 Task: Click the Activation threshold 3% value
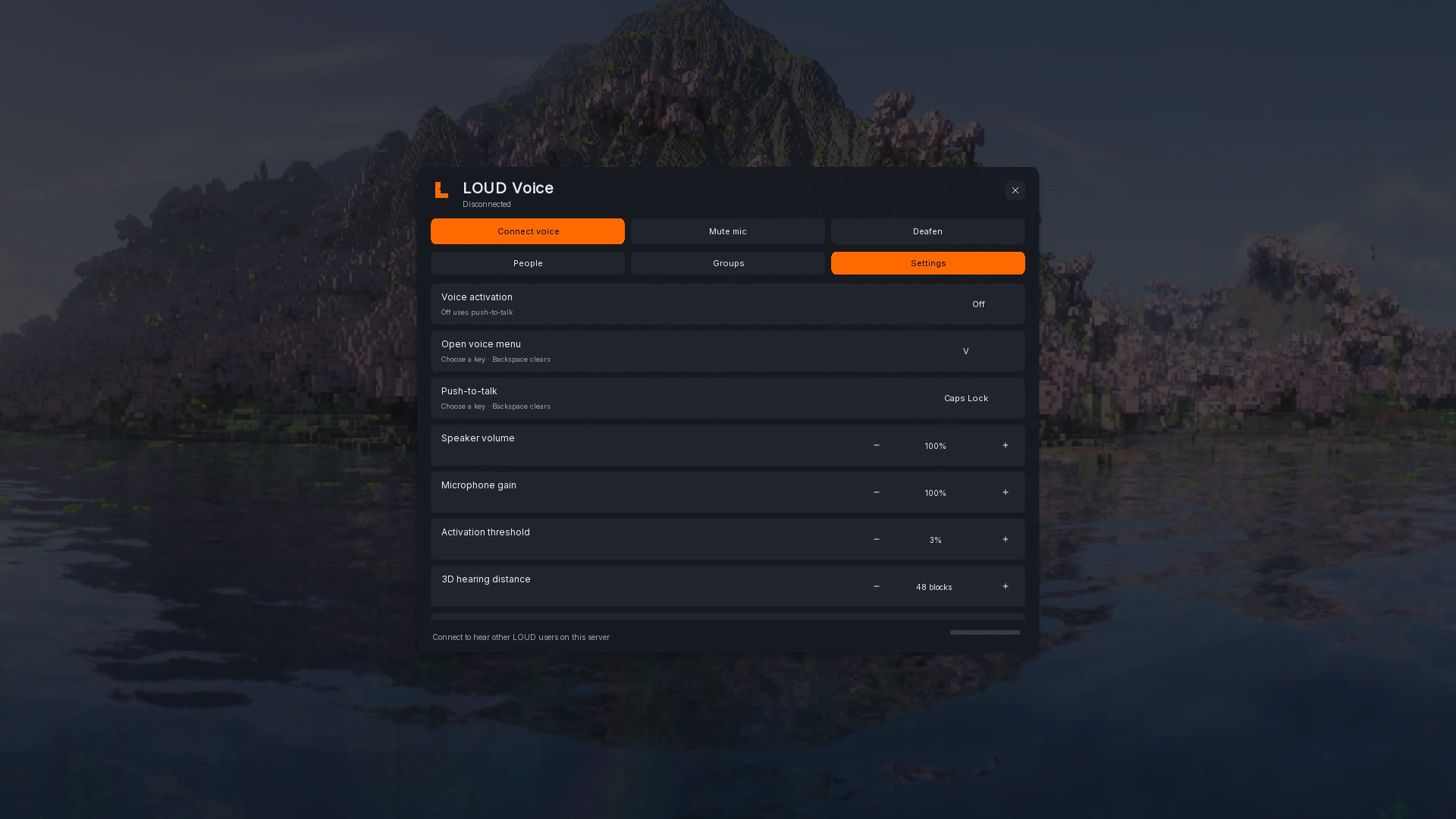[x=935, y=540]
